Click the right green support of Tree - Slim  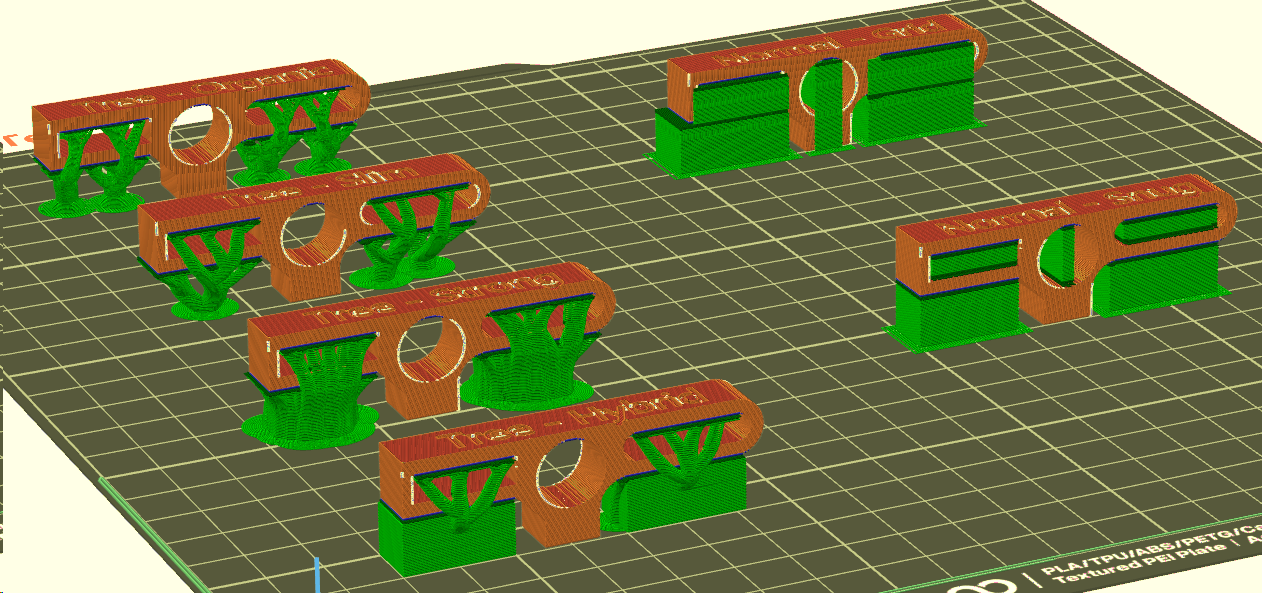pos(402,245)
